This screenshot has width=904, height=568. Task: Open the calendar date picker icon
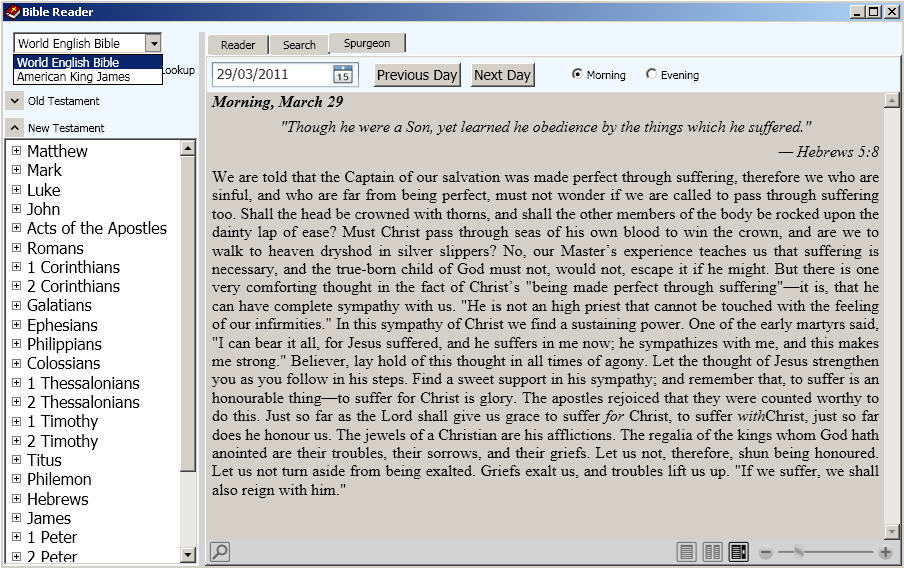pos(342,74)
